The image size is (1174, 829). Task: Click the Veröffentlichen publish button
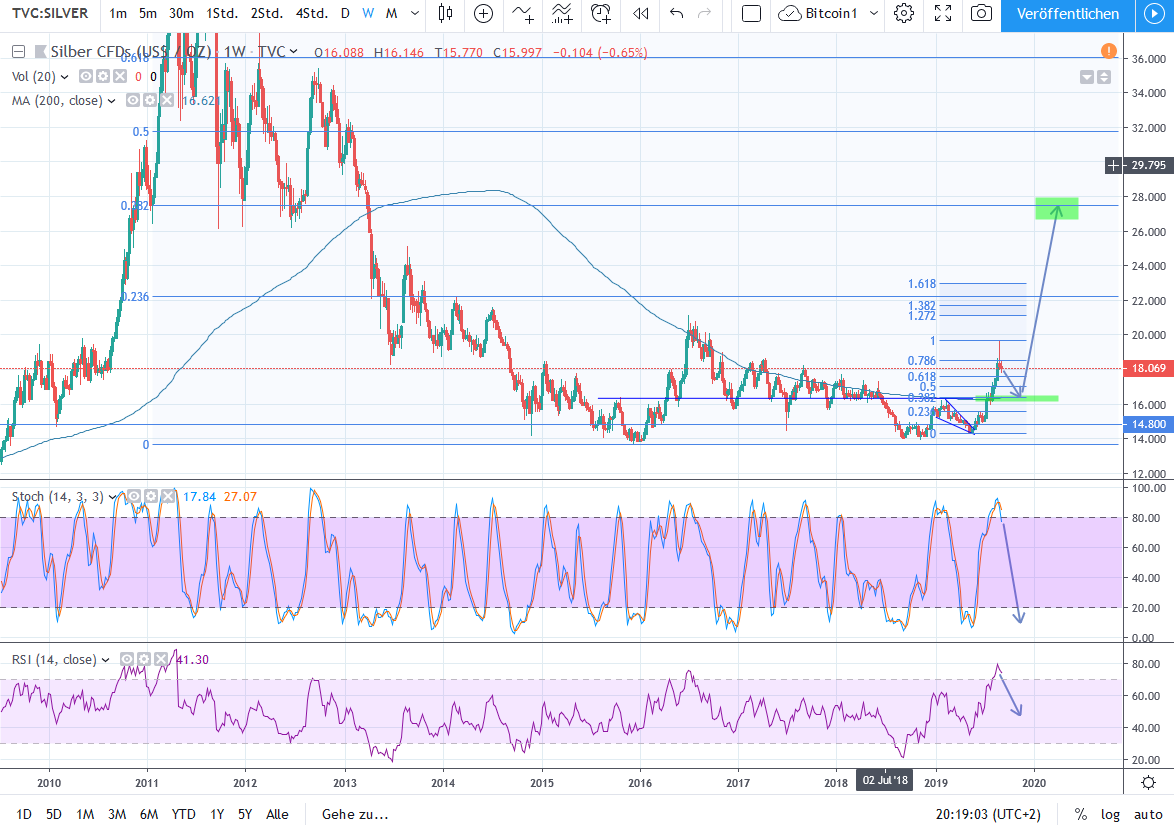coord(1067,13)
